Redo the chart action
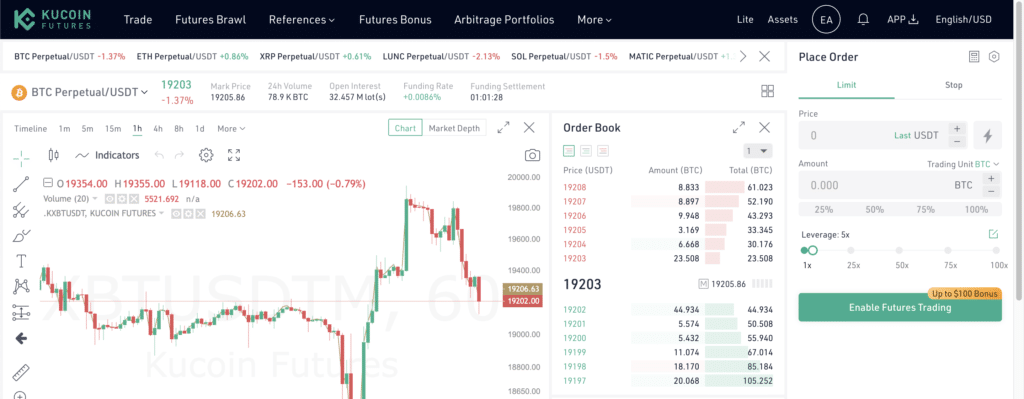This screenshot has width=1024, height=399. pyautogui.click(x=179, y=155)
